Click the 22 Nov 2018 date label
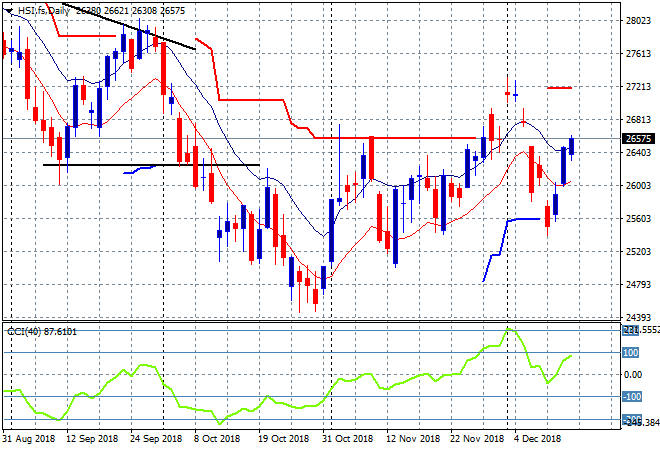660x450 pixels. point(477,439)
